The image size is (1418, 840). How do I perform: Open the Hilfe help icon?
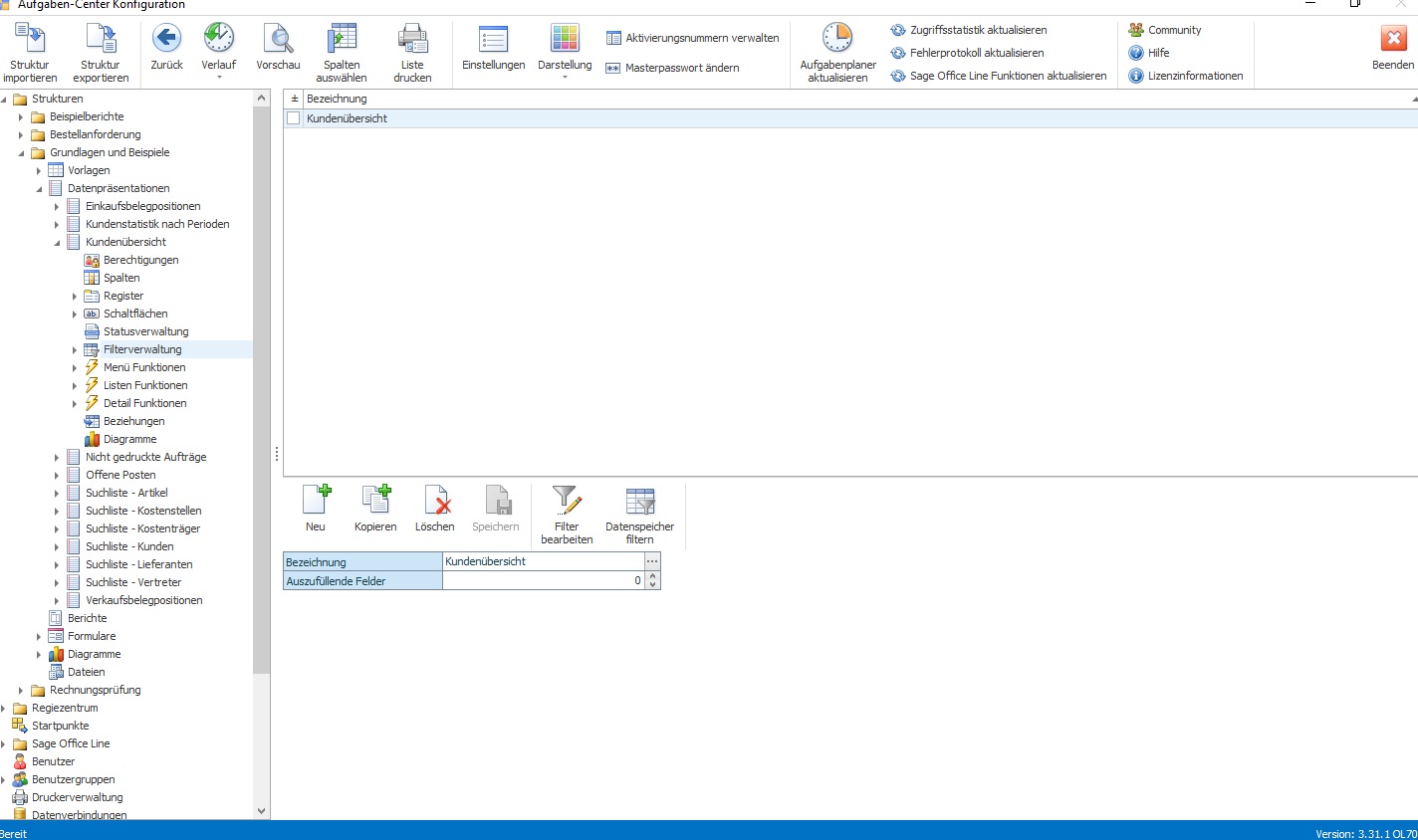click(x=1136, y=53)
